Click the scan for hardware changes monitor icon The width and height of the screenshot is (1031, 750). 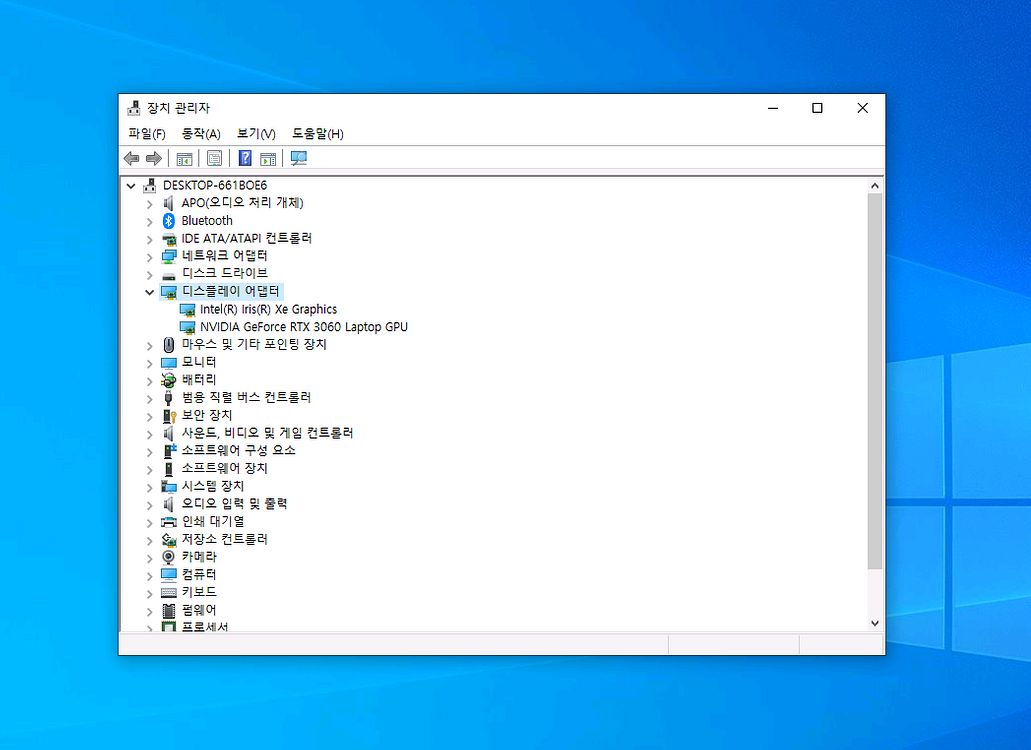299,158
